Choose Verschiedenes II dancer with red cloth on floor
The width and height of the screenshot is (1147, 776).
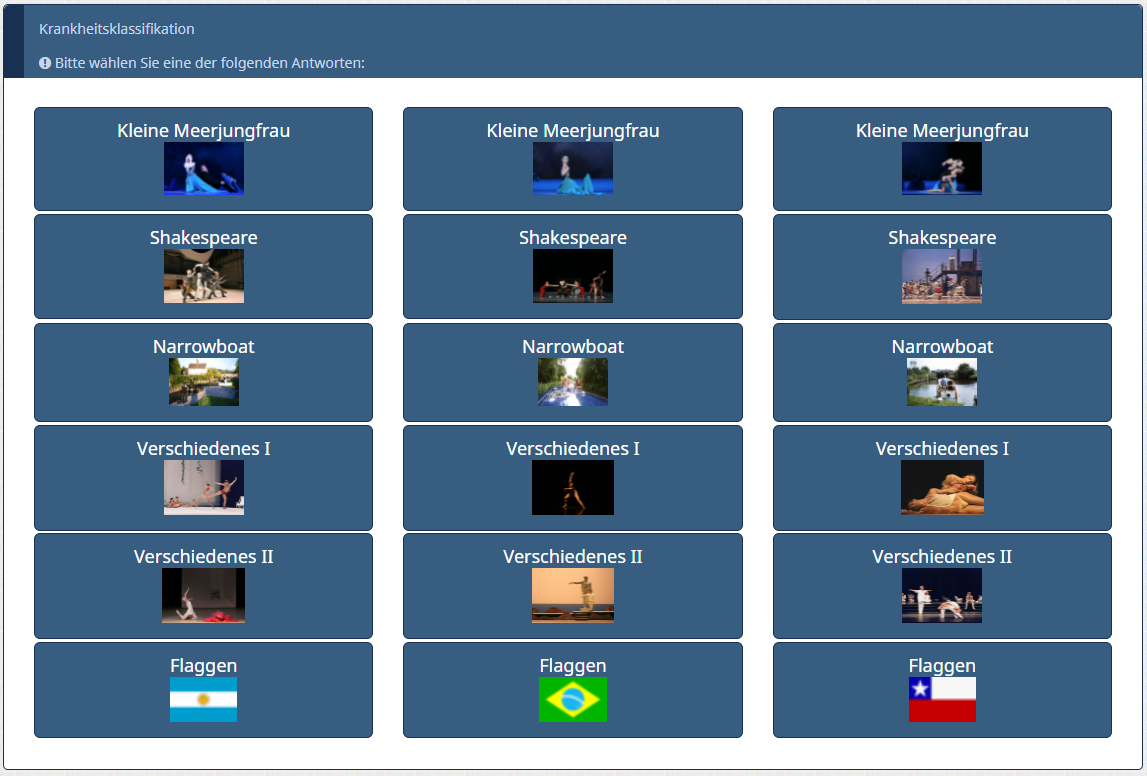(203, 595)
